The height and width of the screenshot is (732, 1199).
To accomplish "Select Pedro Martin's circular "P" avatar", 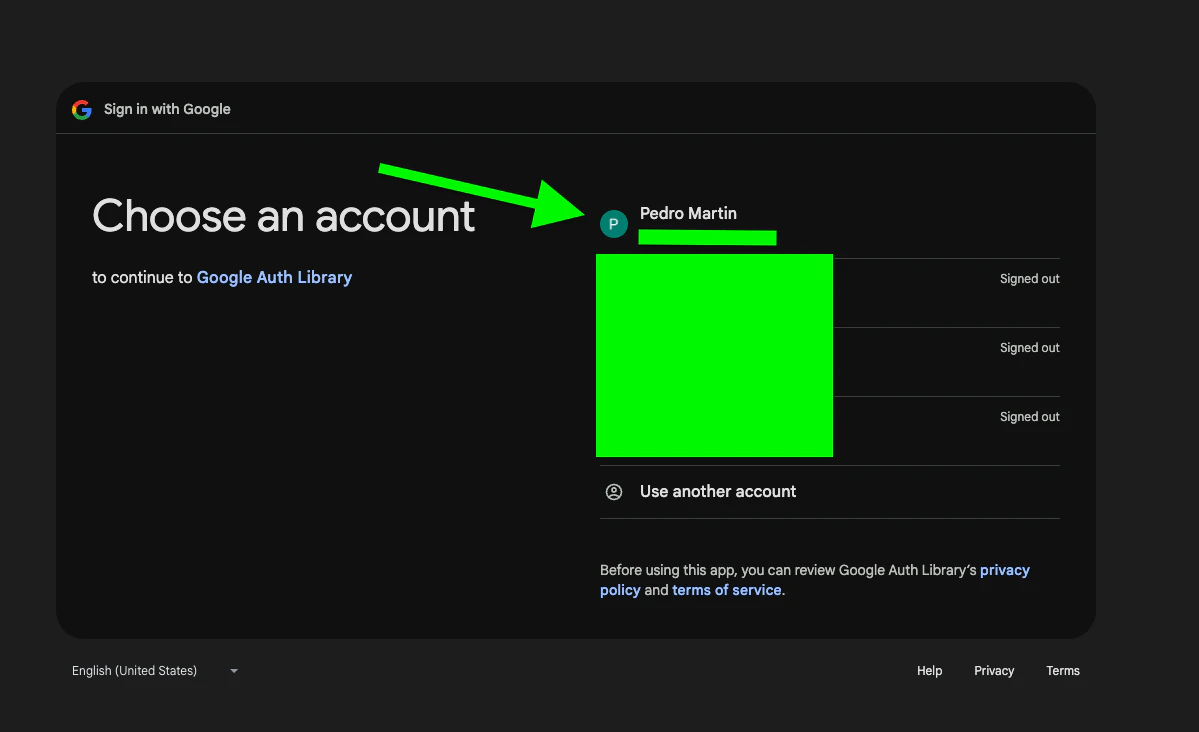I will click(x=614, y=223).
